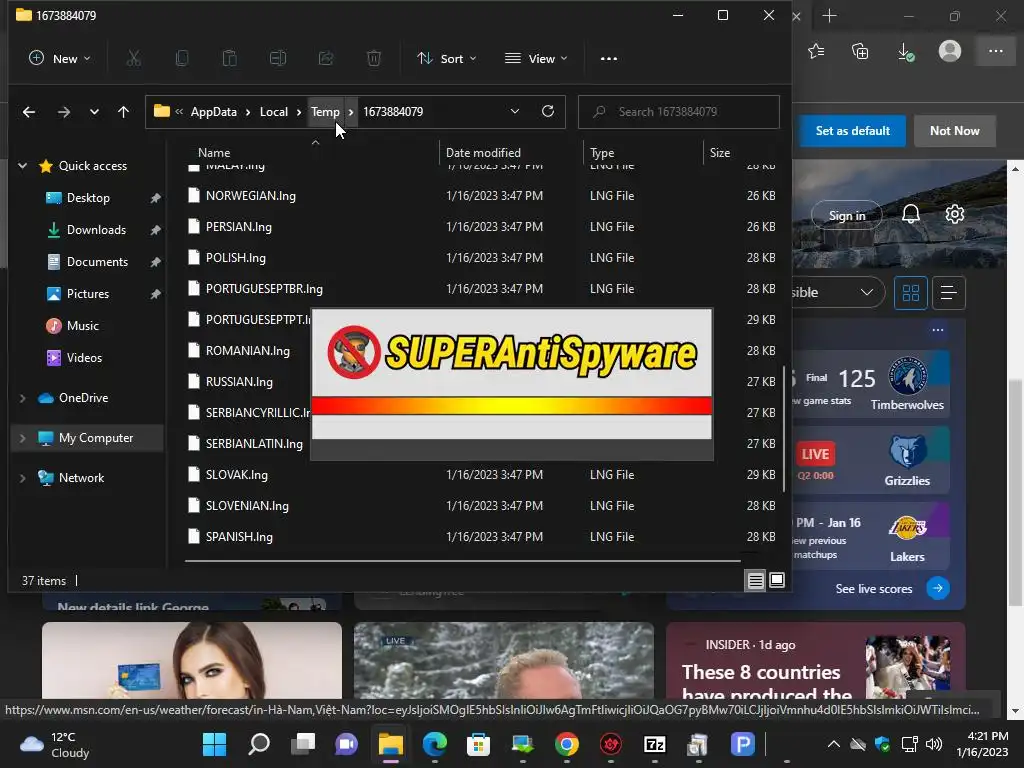Open MSN page settings gear
Viewport: 1024px width, 768px height.
click(955, 214)
